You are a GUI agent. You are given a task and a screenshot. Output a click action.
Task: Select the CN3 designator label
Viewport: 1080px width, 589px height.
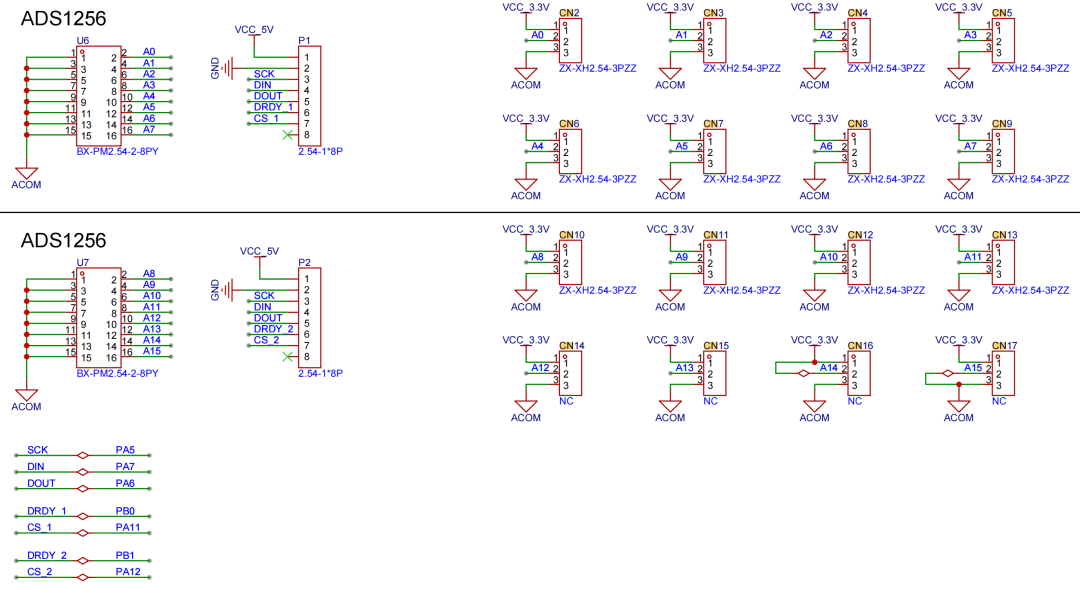(714, 13)
